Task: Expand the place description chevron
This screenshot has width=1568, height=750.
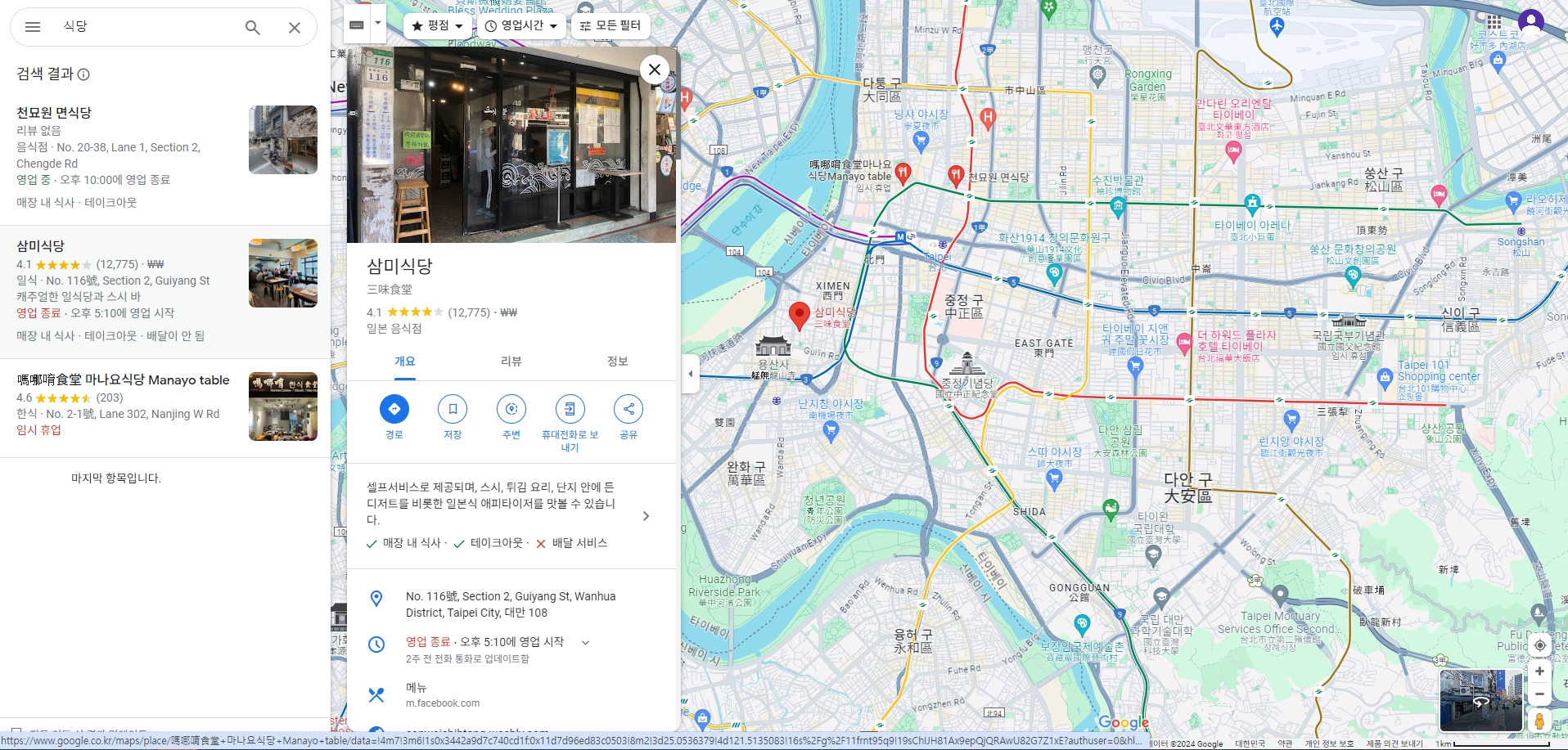Action: 647,516
